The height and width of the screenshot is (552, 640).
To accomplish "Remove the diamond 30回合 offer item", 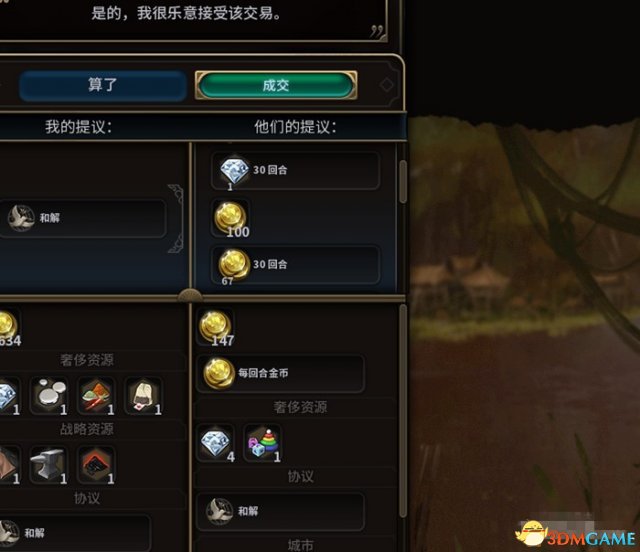I will pos(296,171).
